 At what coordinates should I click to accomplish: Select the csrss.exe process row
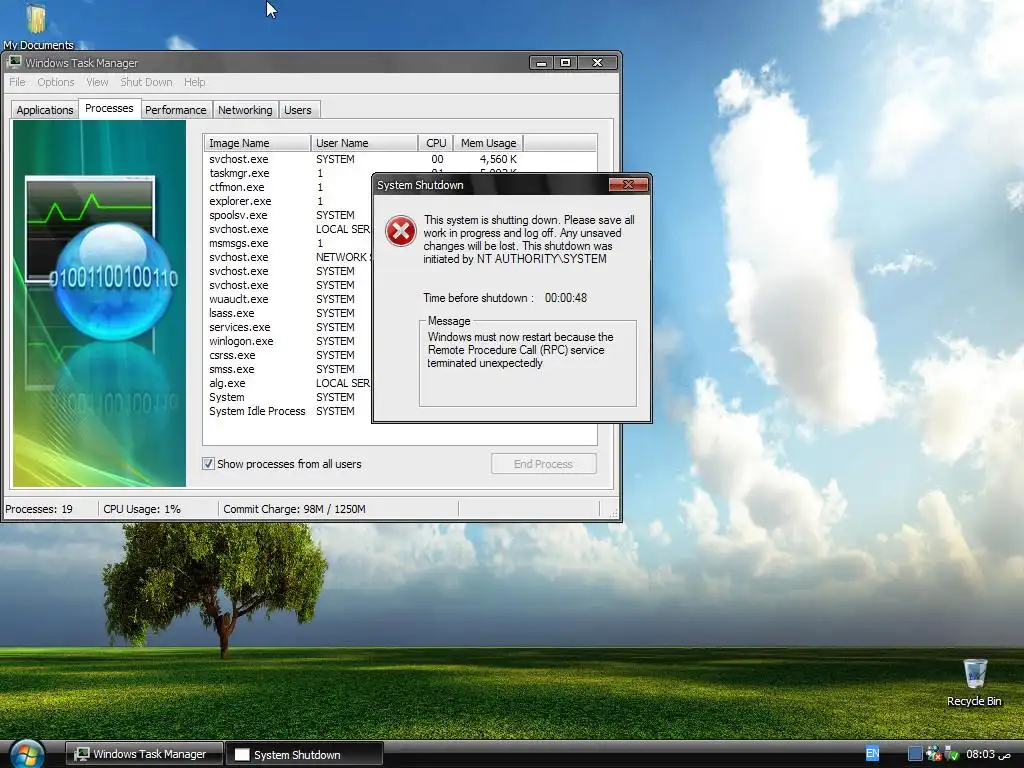[x=287, y=355]
